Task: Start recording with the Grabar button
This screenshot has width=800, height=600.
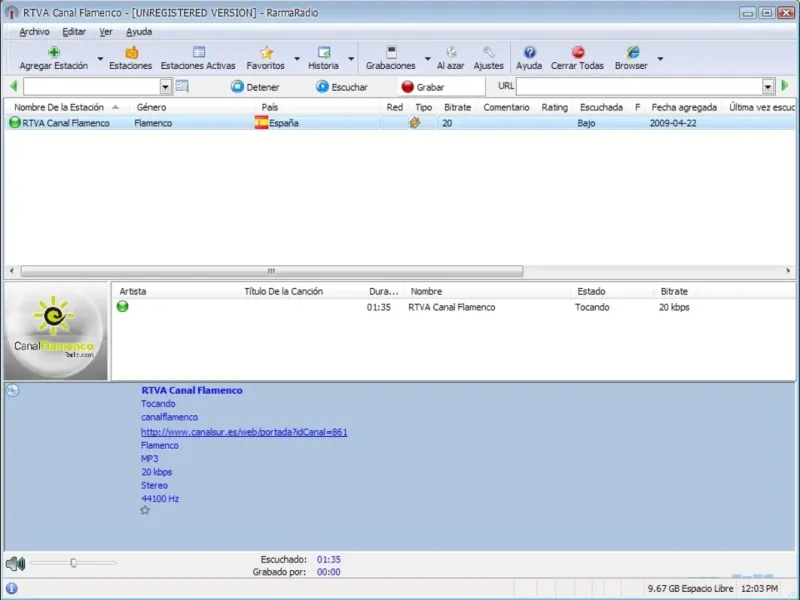Action: tap(423, 87)
